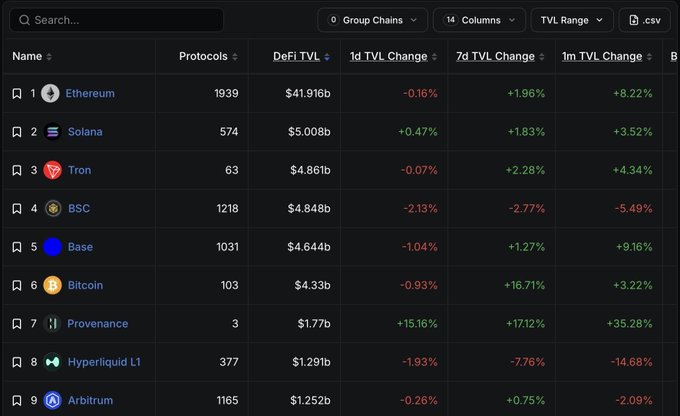
Task: Bookmark the Solana row
Action: [17, 132]
